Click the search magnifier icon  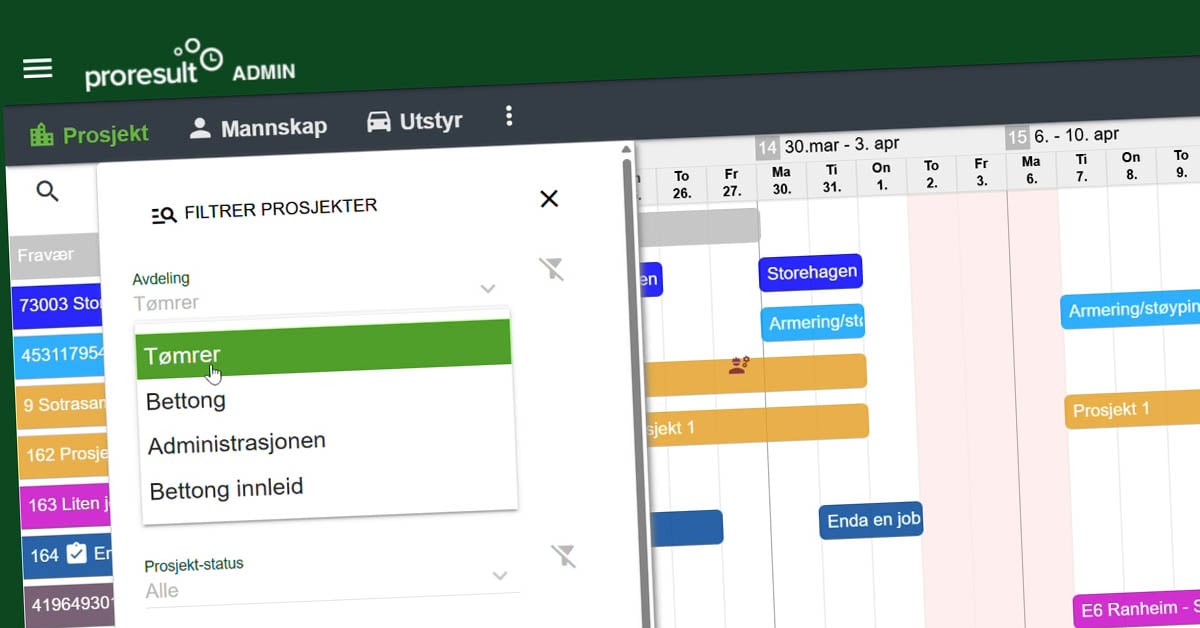click(47, 190)
